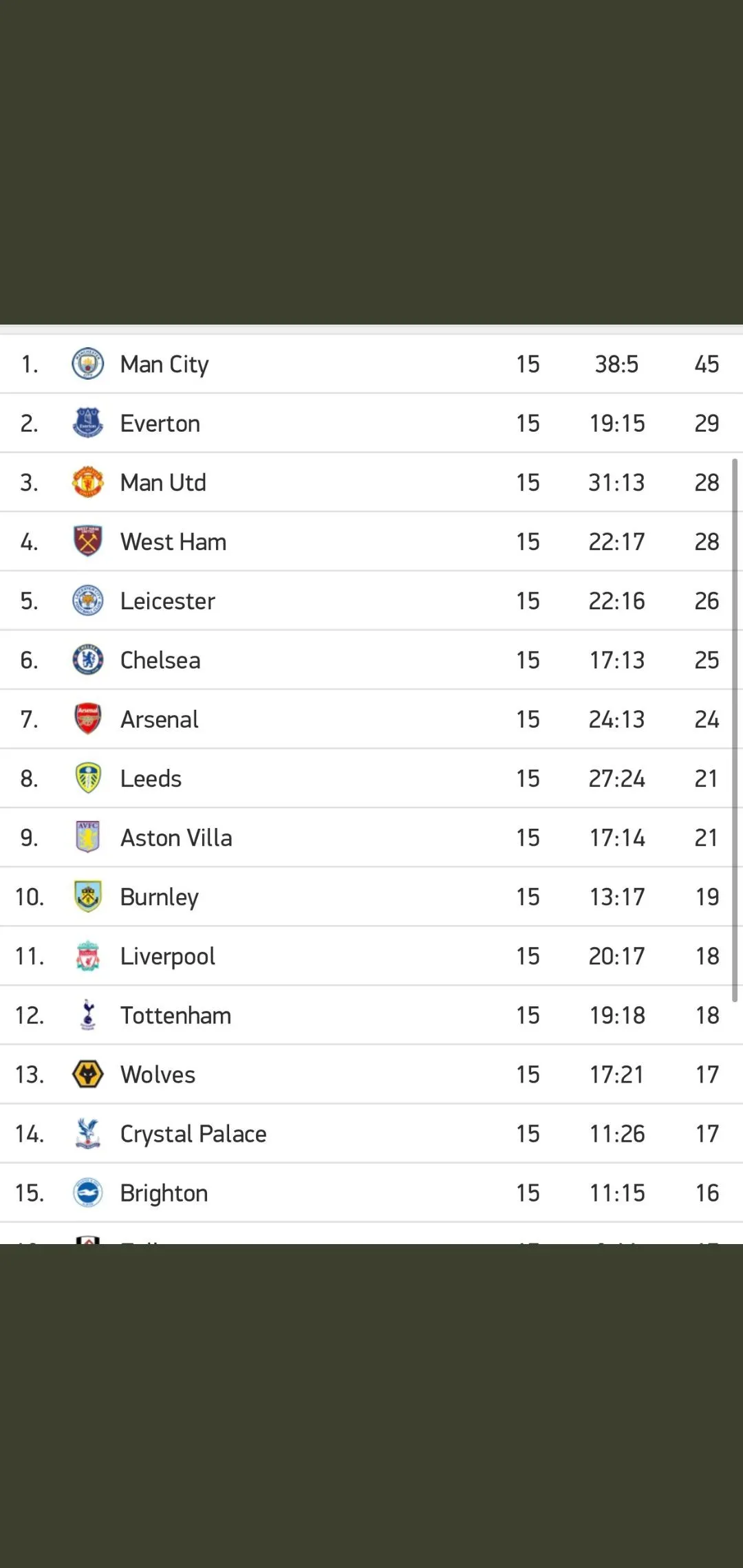Open the Burnley team name
This screenshot has width=743, height=1568.
159,897
